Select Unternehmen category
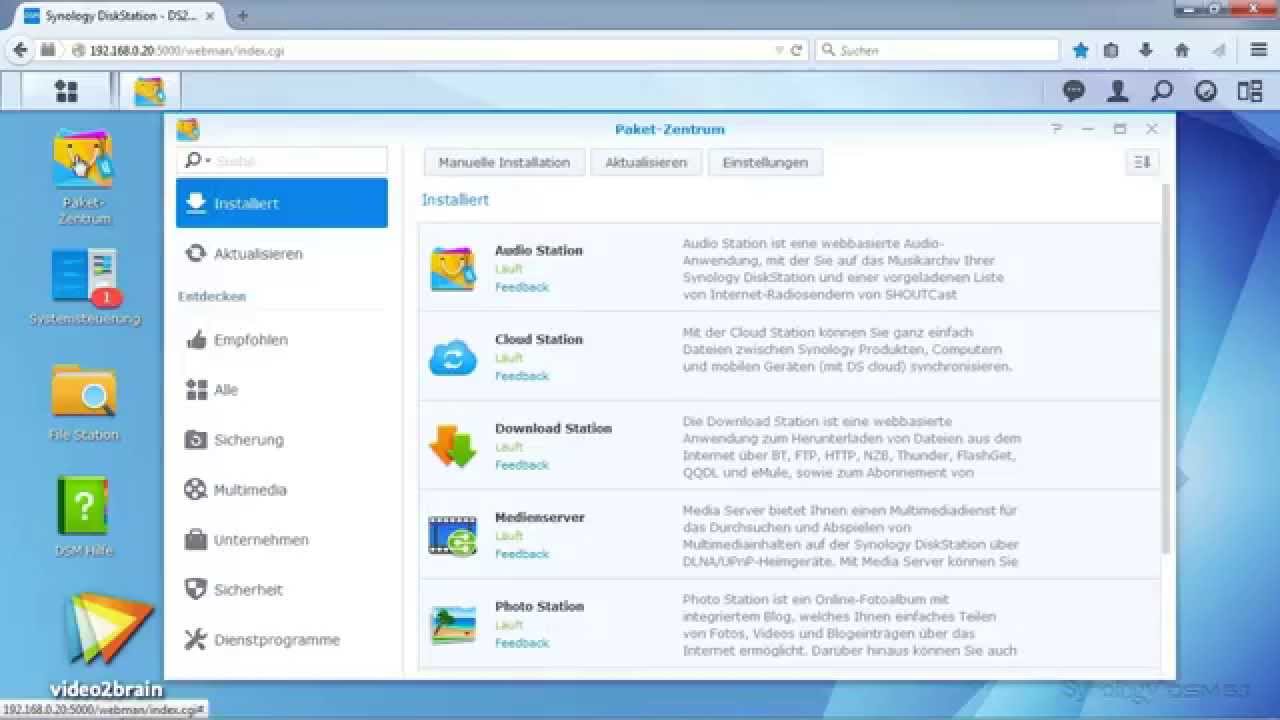 coord(282,540)
